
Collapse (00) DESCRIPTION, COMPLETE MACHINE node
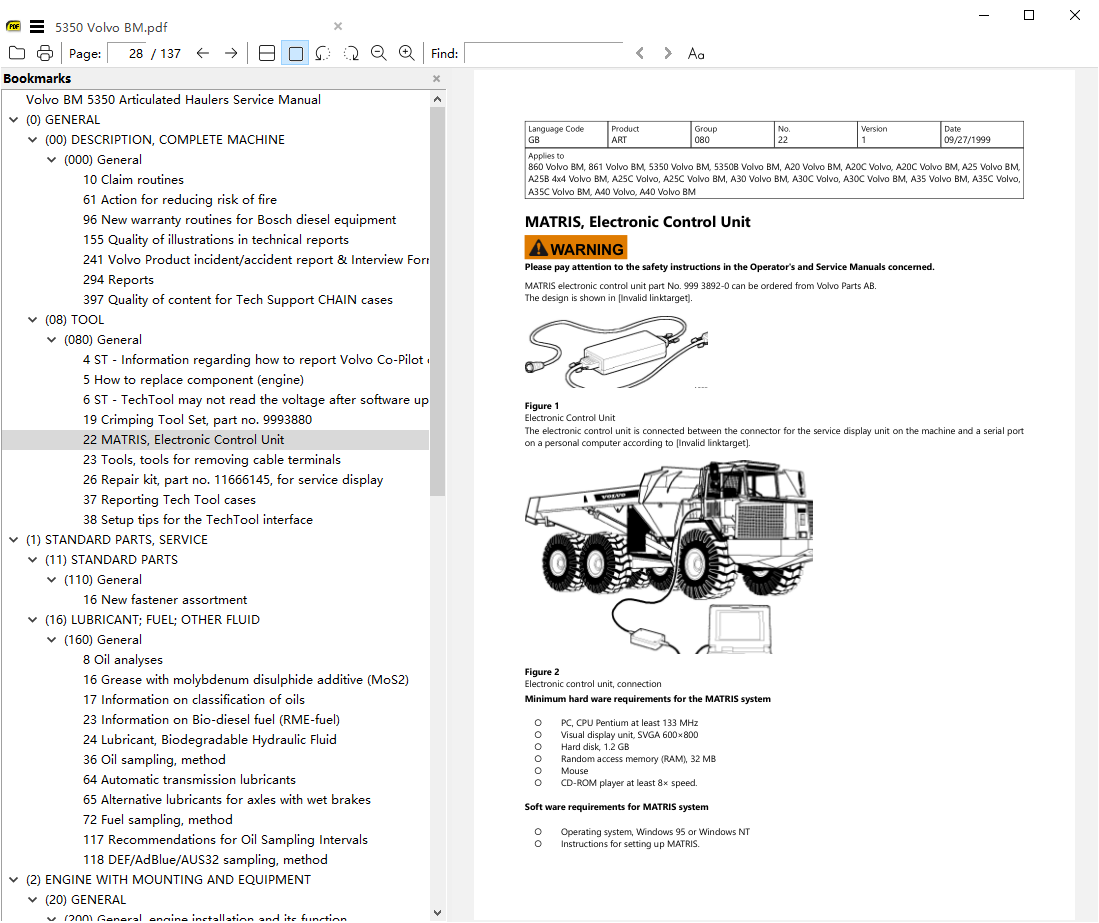pyautogui.click(x=32, y=139)
